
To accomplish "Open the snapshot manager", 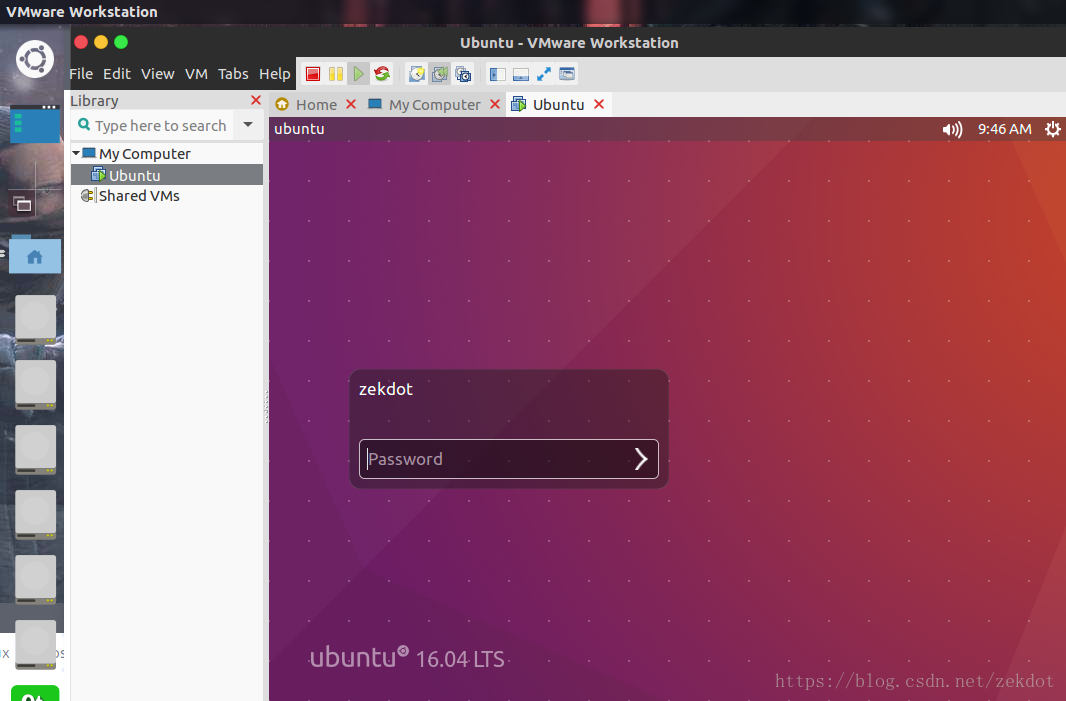I will tap(463, 74).
